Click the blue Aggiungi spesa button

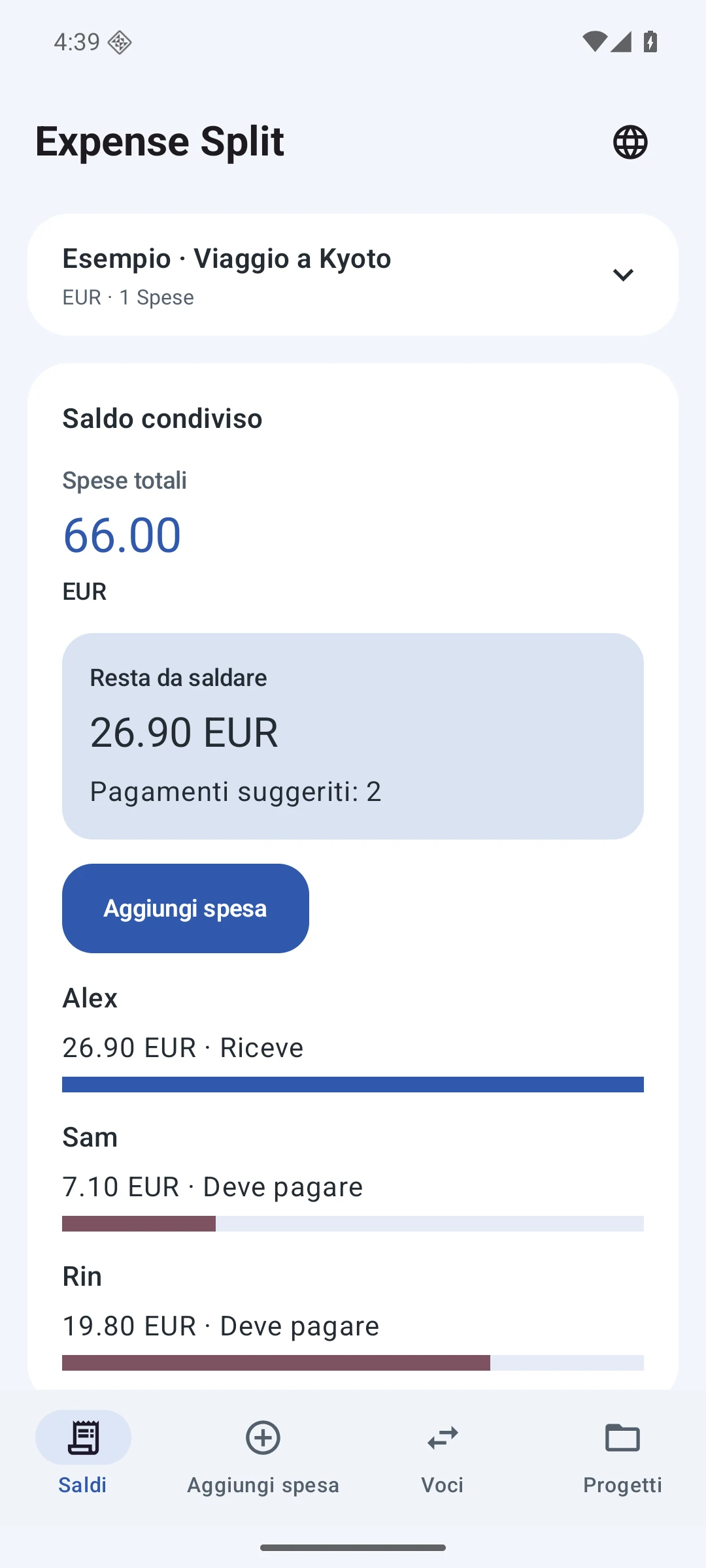click(186, 908)
